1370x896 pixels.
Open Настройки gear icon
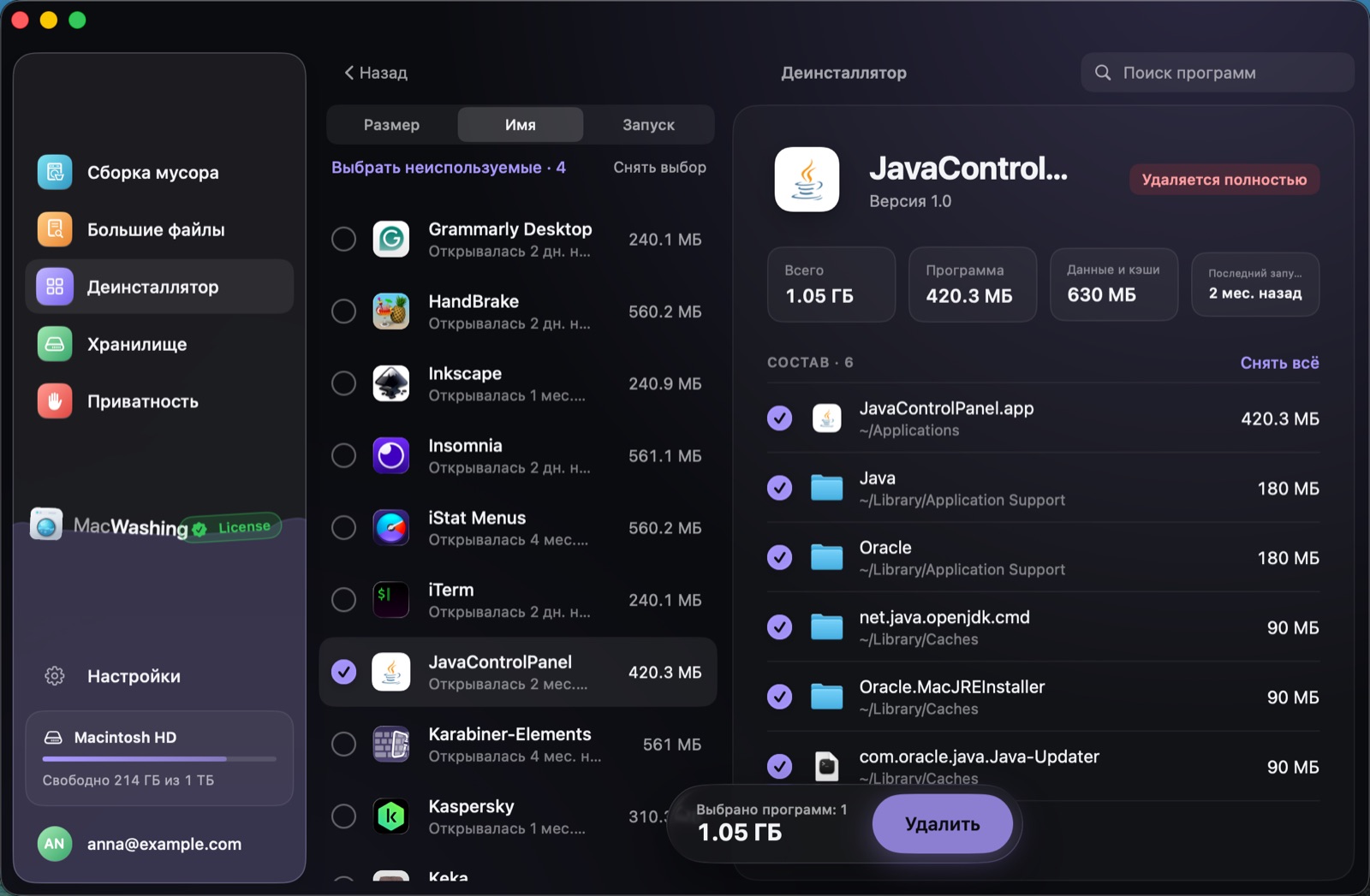(x=55, y=676)
